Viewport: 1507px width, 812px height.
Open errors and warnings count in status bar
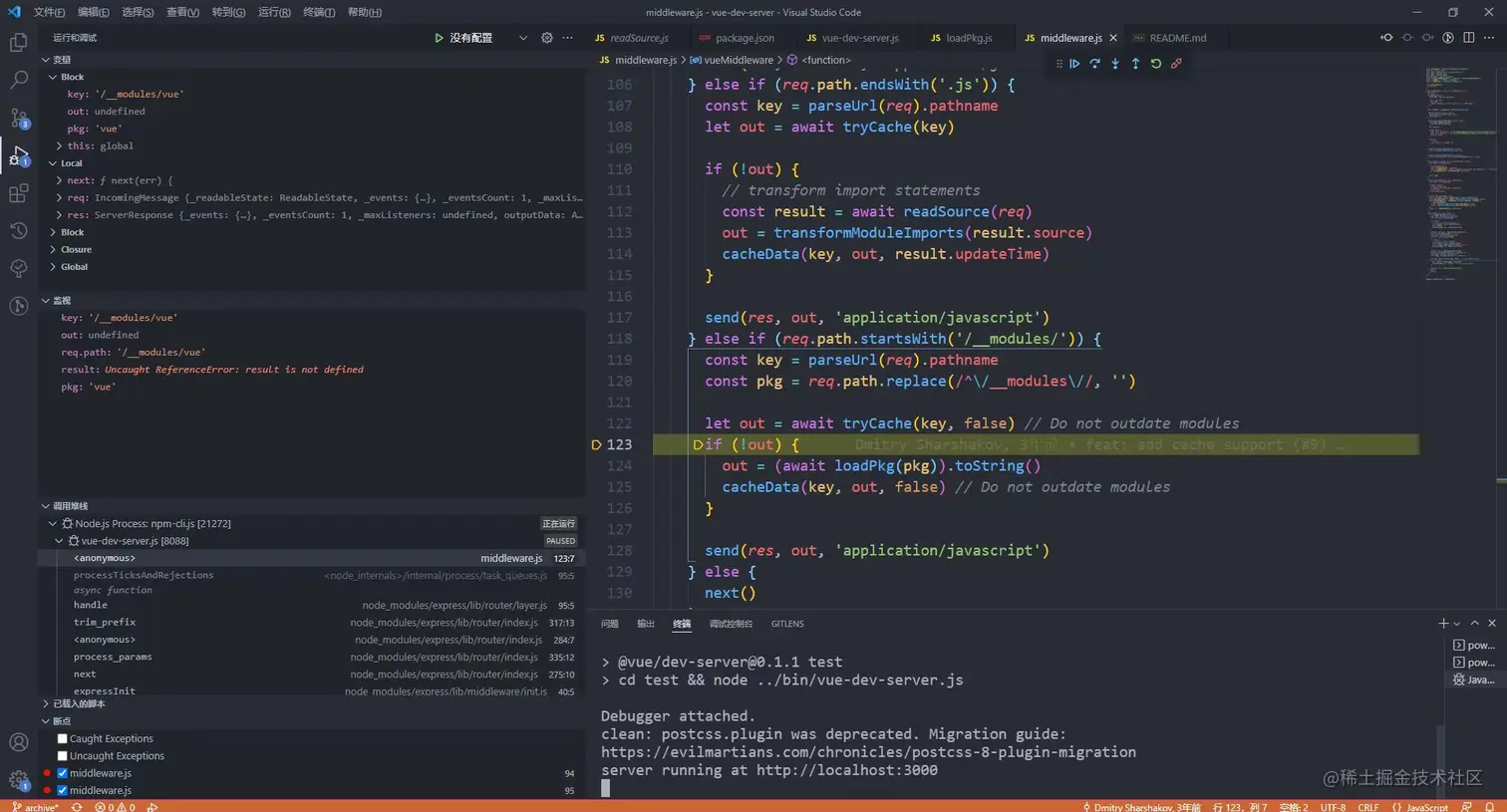pos(115,806)
